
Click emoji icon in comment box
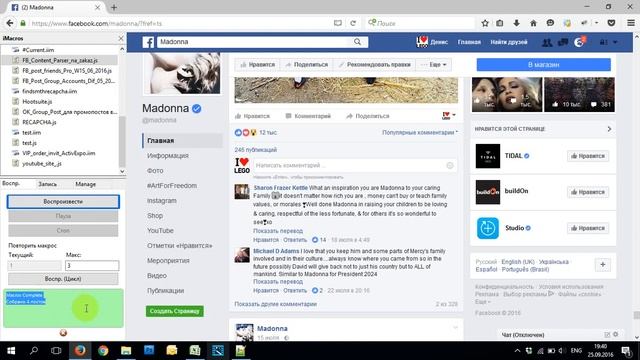pos(450,165)
